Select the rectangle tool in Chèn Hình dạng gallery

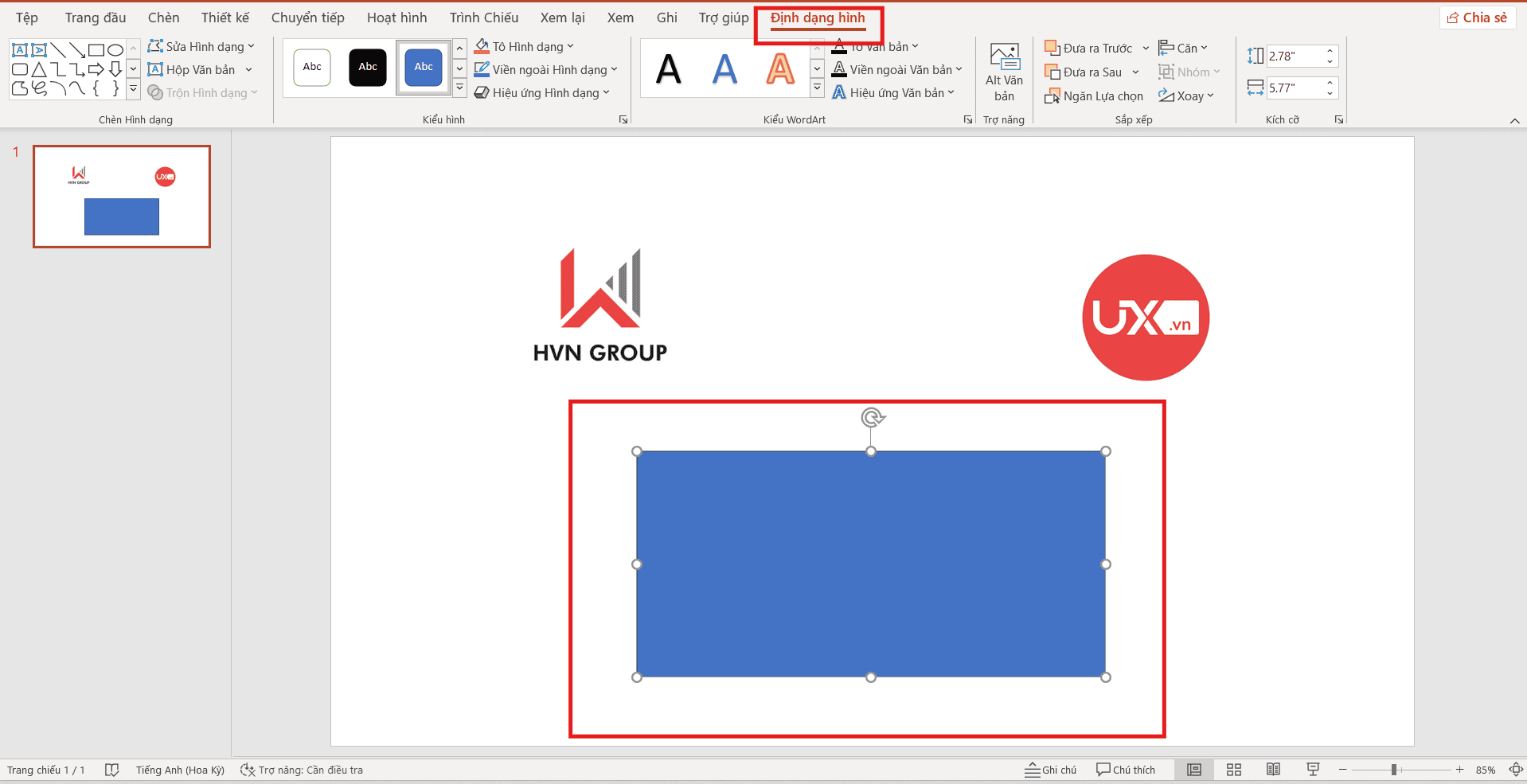(96, 49)
